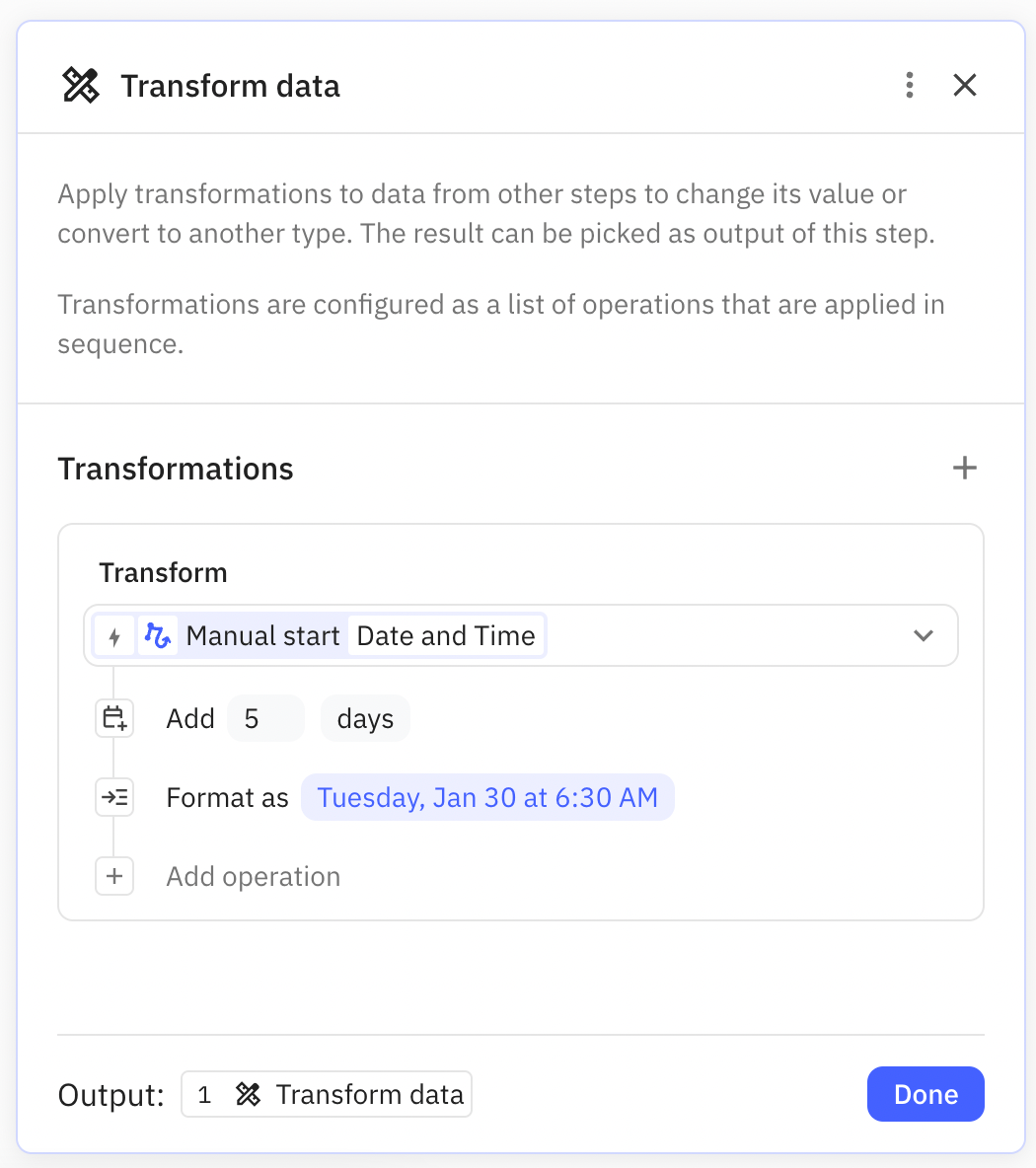The width and height of the screenshot is (1036, 1168).
Task: Open the days unit selector
Action: tap(365, 718)
